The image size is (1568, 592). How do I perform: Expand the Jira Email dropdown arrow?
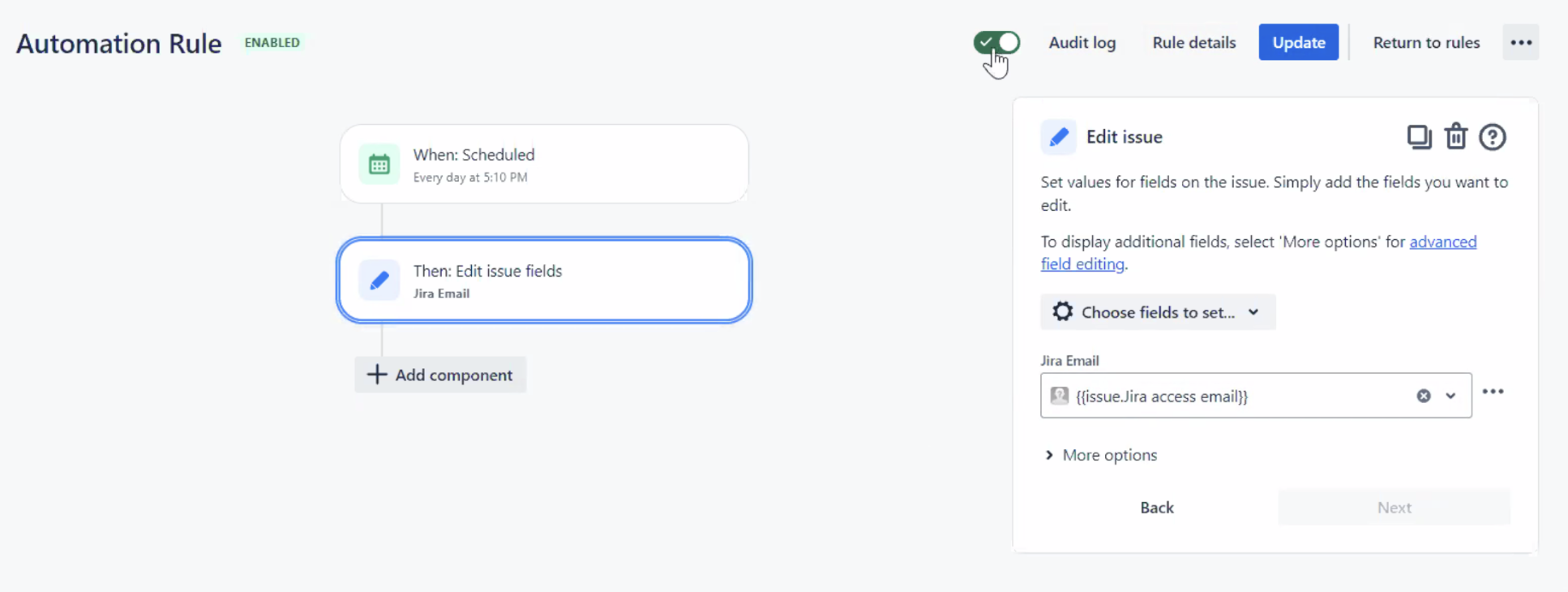point(1450,396)
